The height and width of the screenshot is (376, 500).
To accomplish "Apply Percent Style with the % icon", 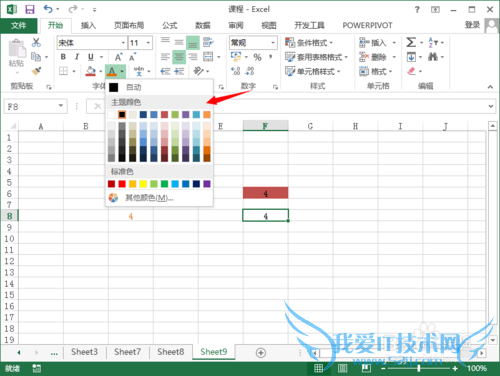I will pos(257,57).
